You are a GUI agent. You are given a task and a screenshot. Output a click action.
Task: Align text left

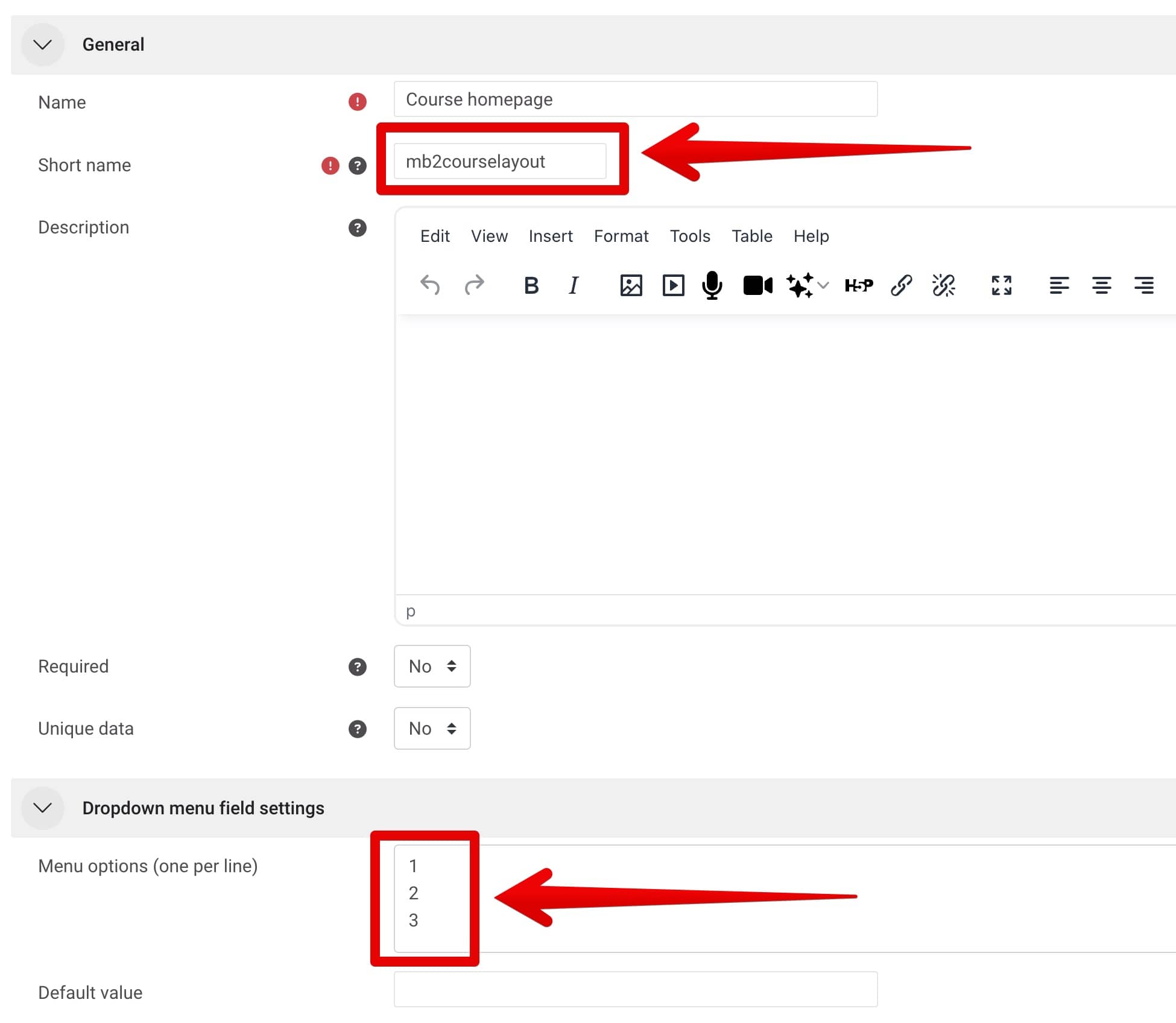(1059, 285)
